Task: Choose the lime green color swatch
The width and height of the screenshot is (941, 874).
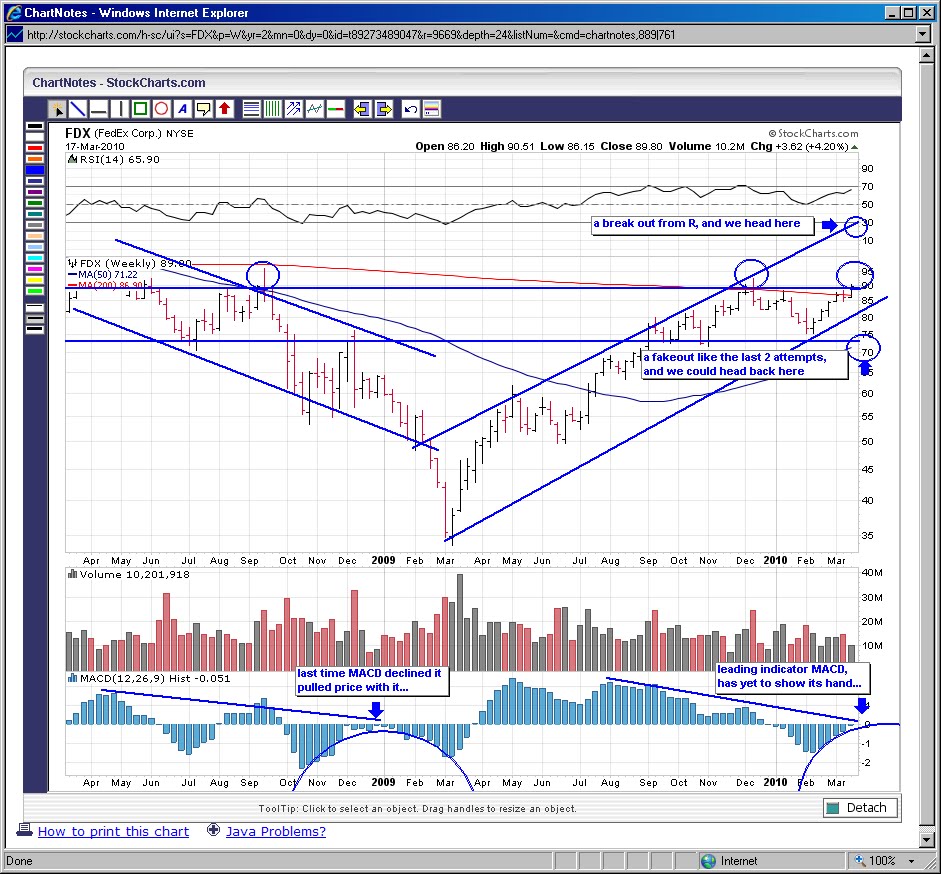Action: 35,291
